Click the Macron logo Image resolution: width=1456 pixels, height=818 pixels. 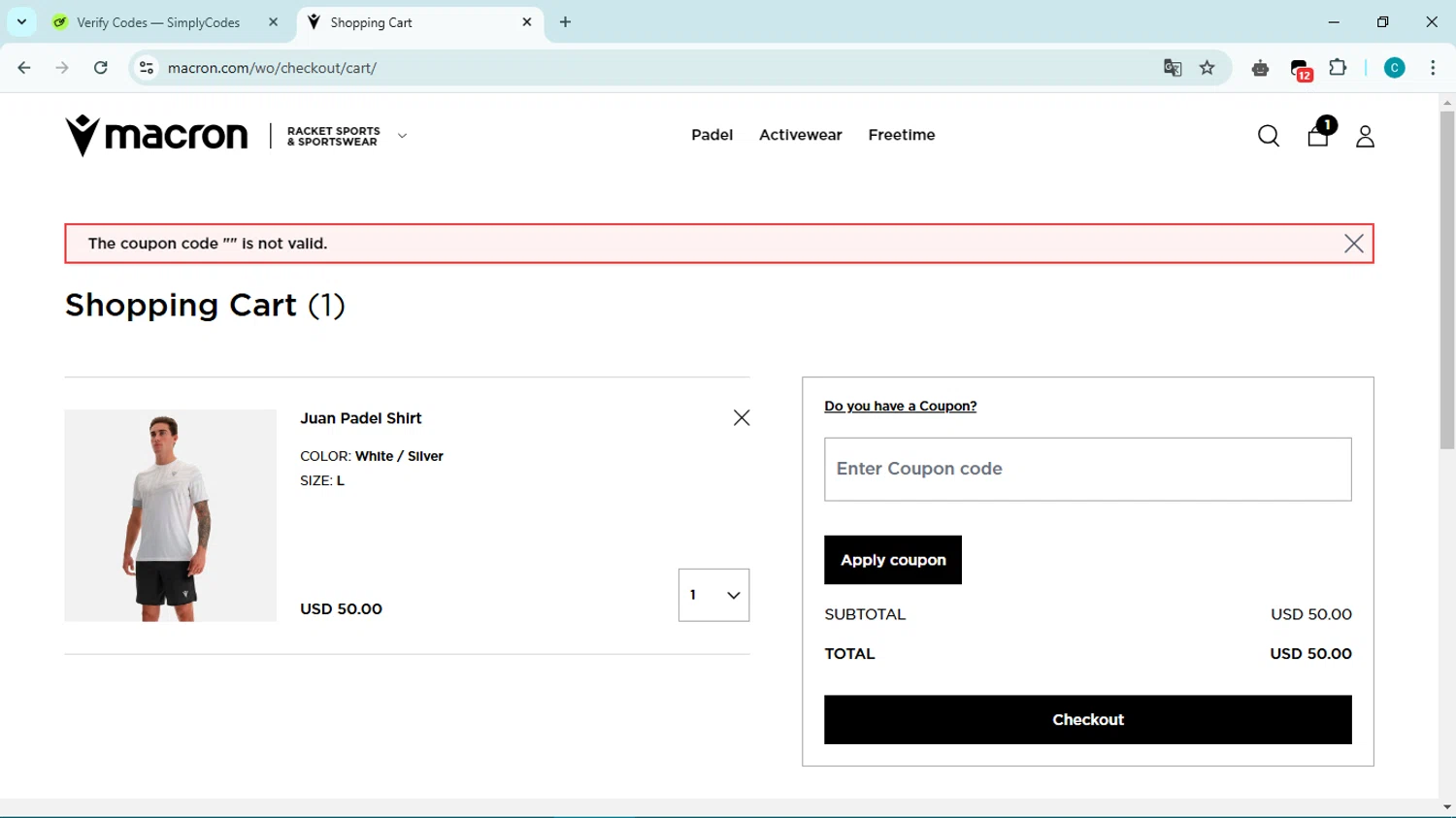coord(156,135)
